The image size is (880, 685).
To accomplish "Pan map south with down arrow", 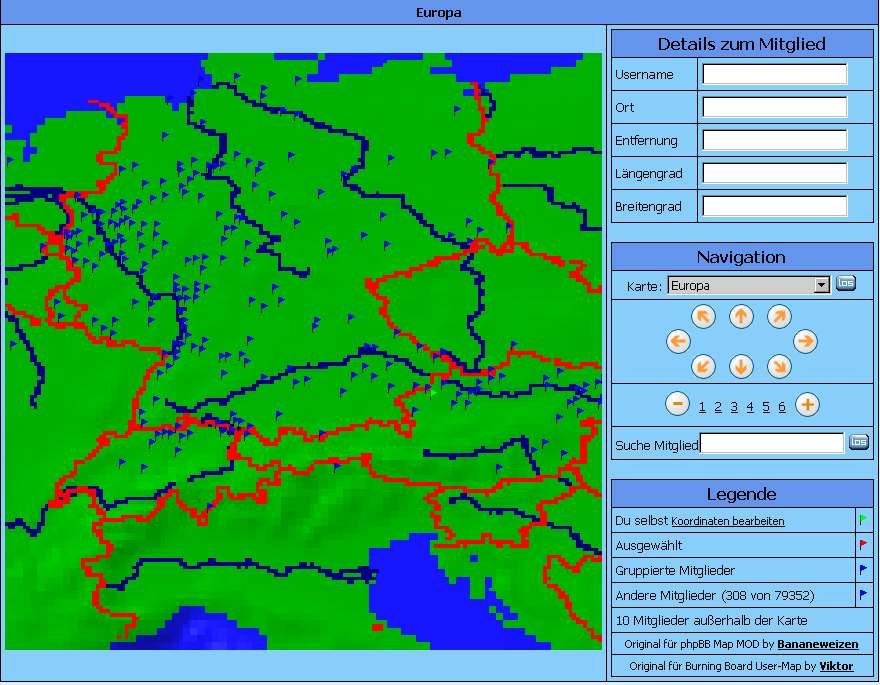I will coord(741,366).
